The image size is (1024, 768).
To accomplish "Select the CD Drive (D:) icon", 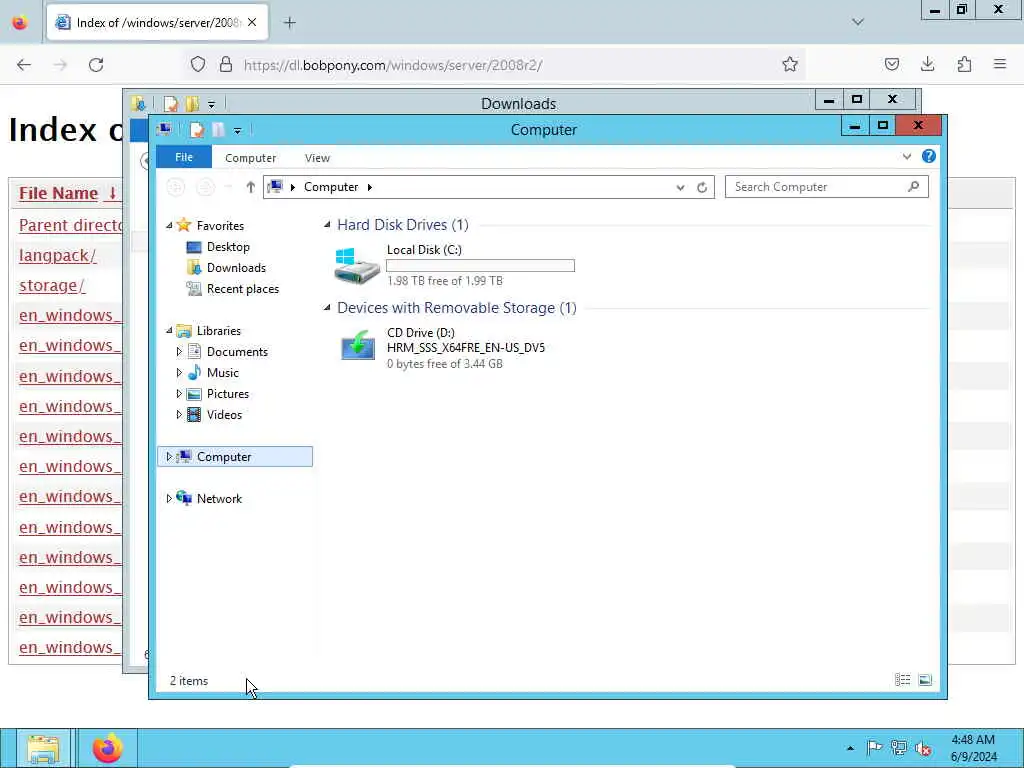I will tap(358, 346).
